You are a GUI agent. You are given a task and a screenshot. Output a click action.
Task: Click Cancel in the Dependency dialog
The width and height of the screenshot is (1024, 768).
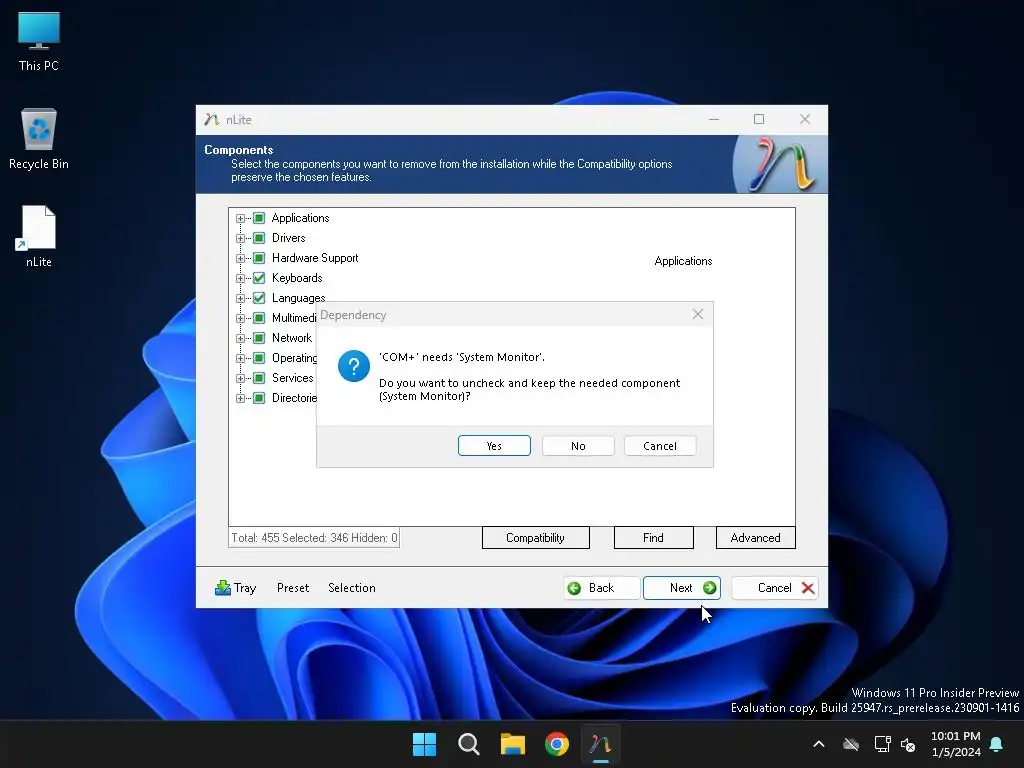click(660, 445)
